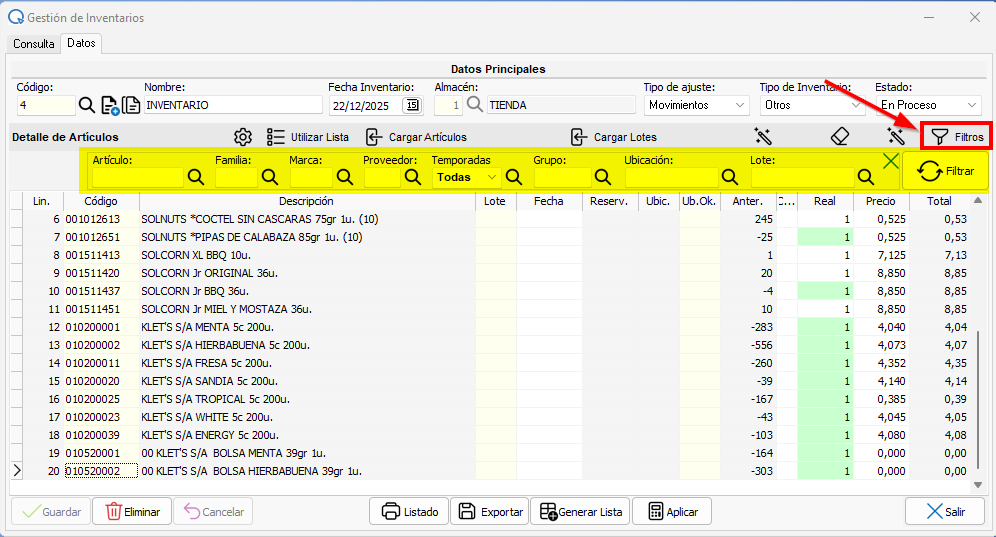The image size is (996, 537).
Task: Click the Filtrar refresh button
Action: (x=945, y=171)
